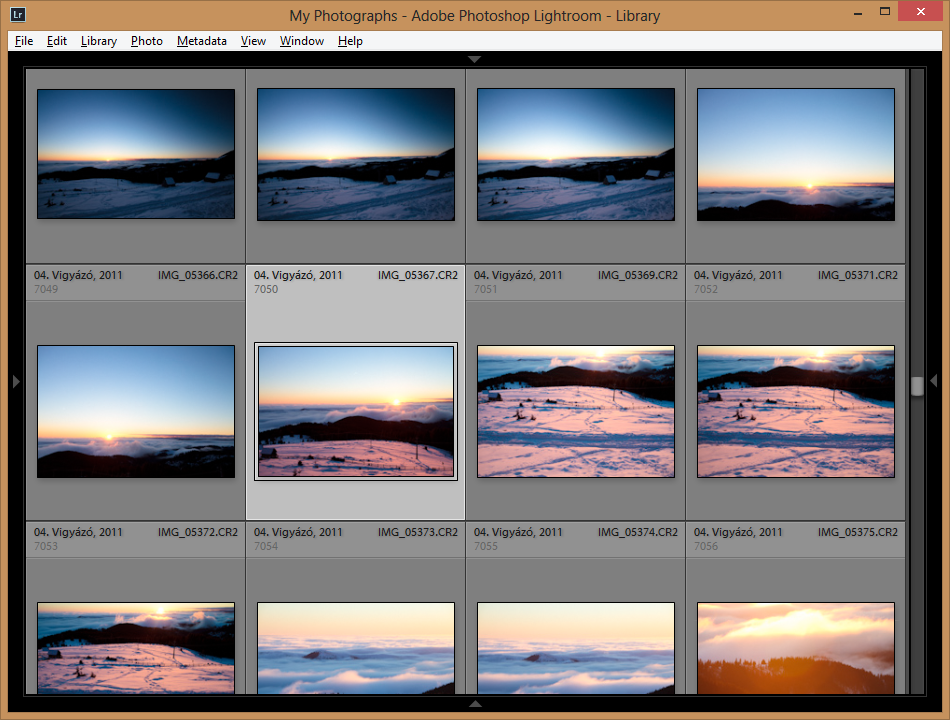Click the selected IMG_05373.CR2 thumbnail

pos(356,412)
